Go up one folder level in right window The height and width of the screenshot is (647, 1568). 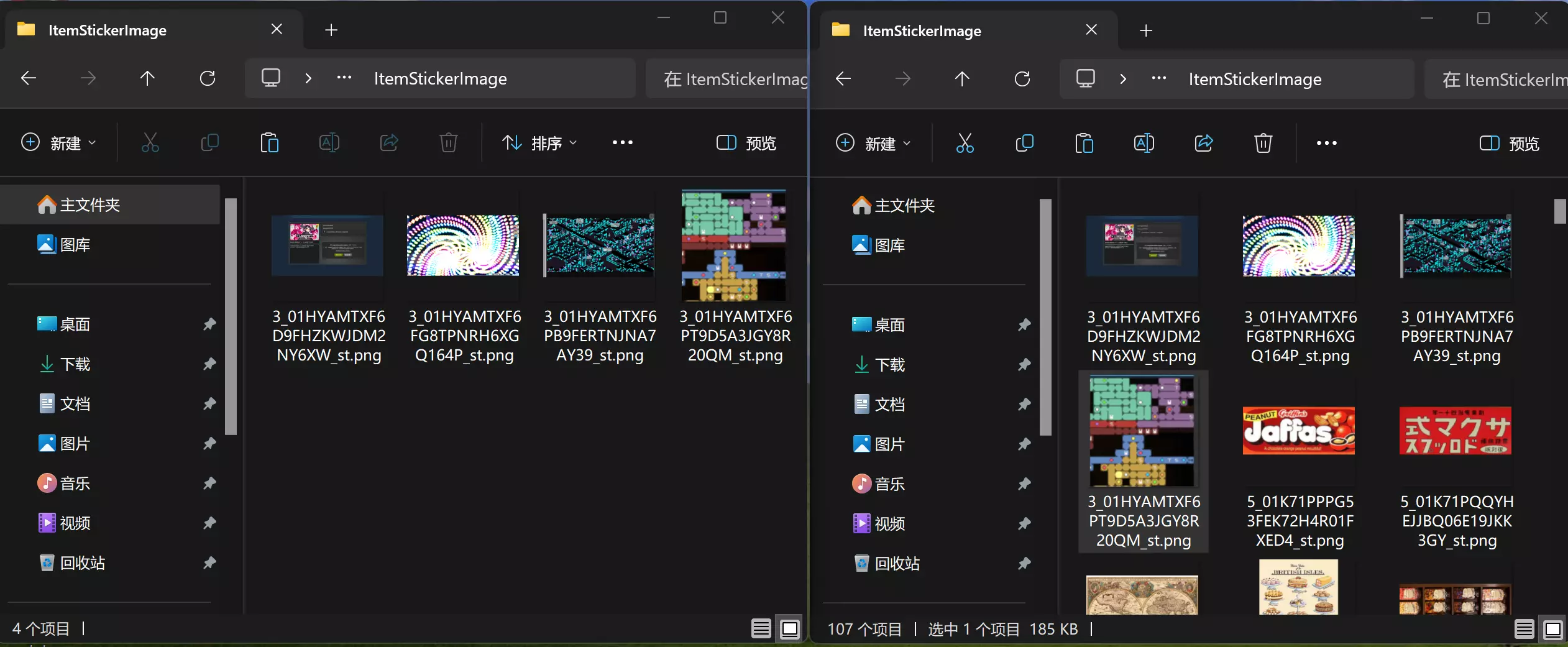(x=961, y=79)
